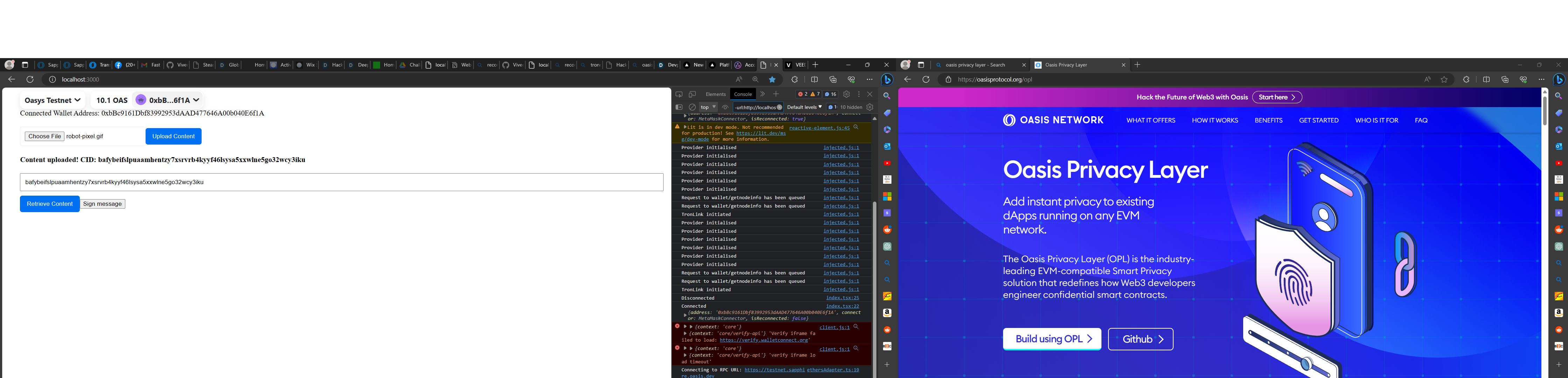Open the top JavaScript context dropdown
Viewport: 1568px width, 378px height.
point(708,107)
